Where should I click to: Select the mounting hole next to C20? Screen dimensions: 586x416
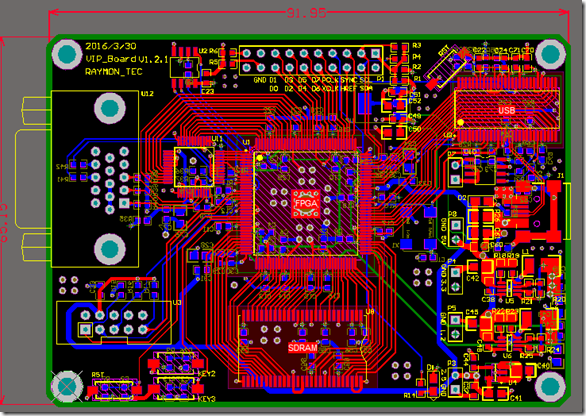(x=550, y=54)
